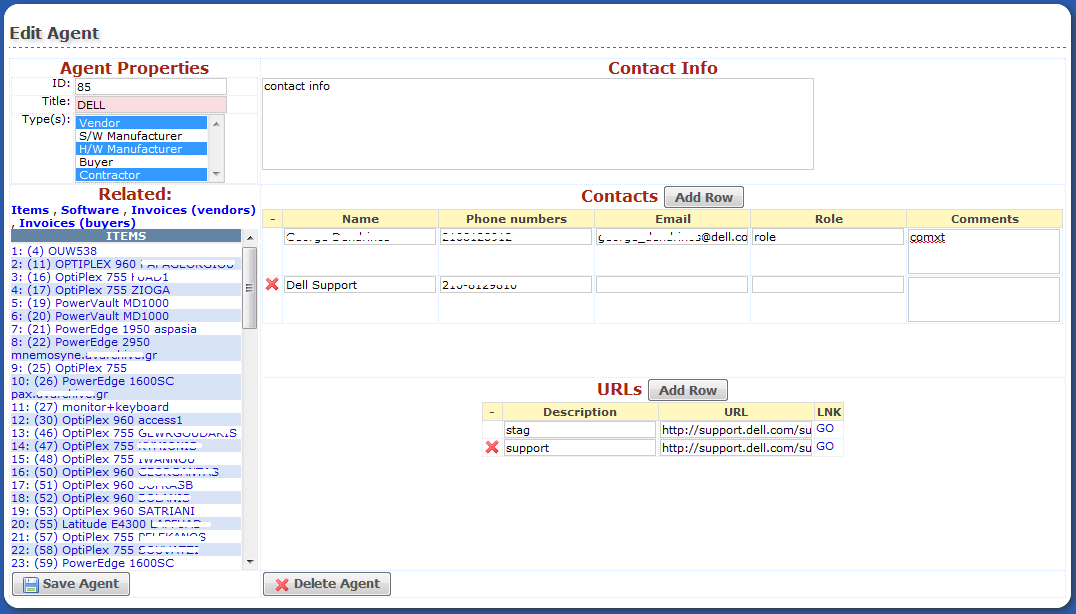
Task: Click the Delete Agent button
Action: (x=327, y=584)
